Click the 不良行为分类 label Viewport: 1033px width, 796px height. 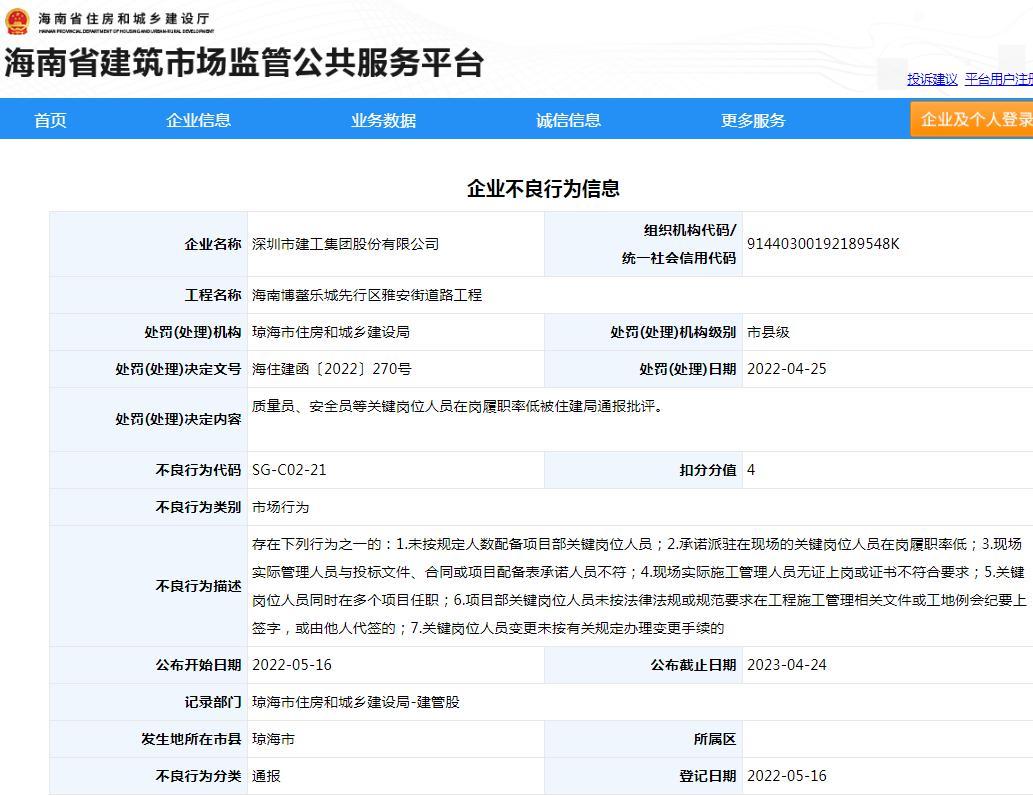pos(198,776)
